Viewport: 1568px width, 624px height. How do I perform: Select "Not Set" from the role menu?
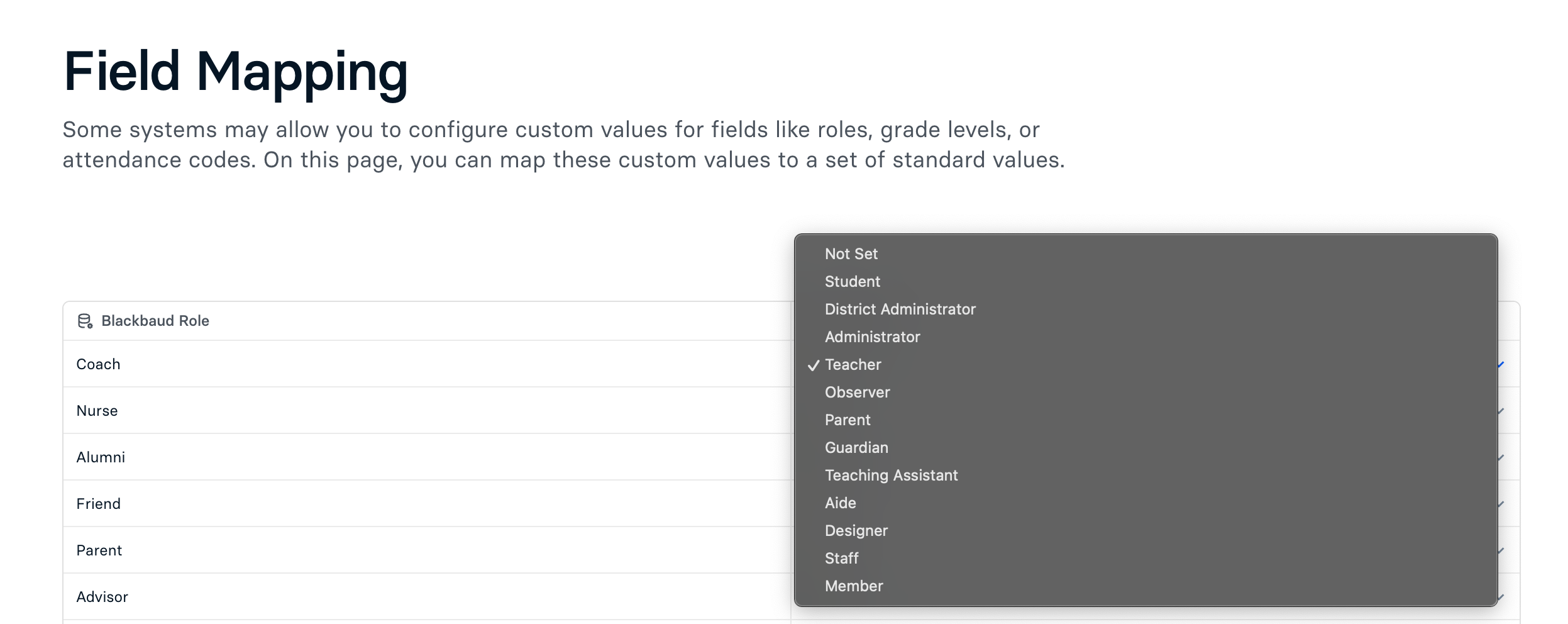pyautogui.click(x=851, y=254)
